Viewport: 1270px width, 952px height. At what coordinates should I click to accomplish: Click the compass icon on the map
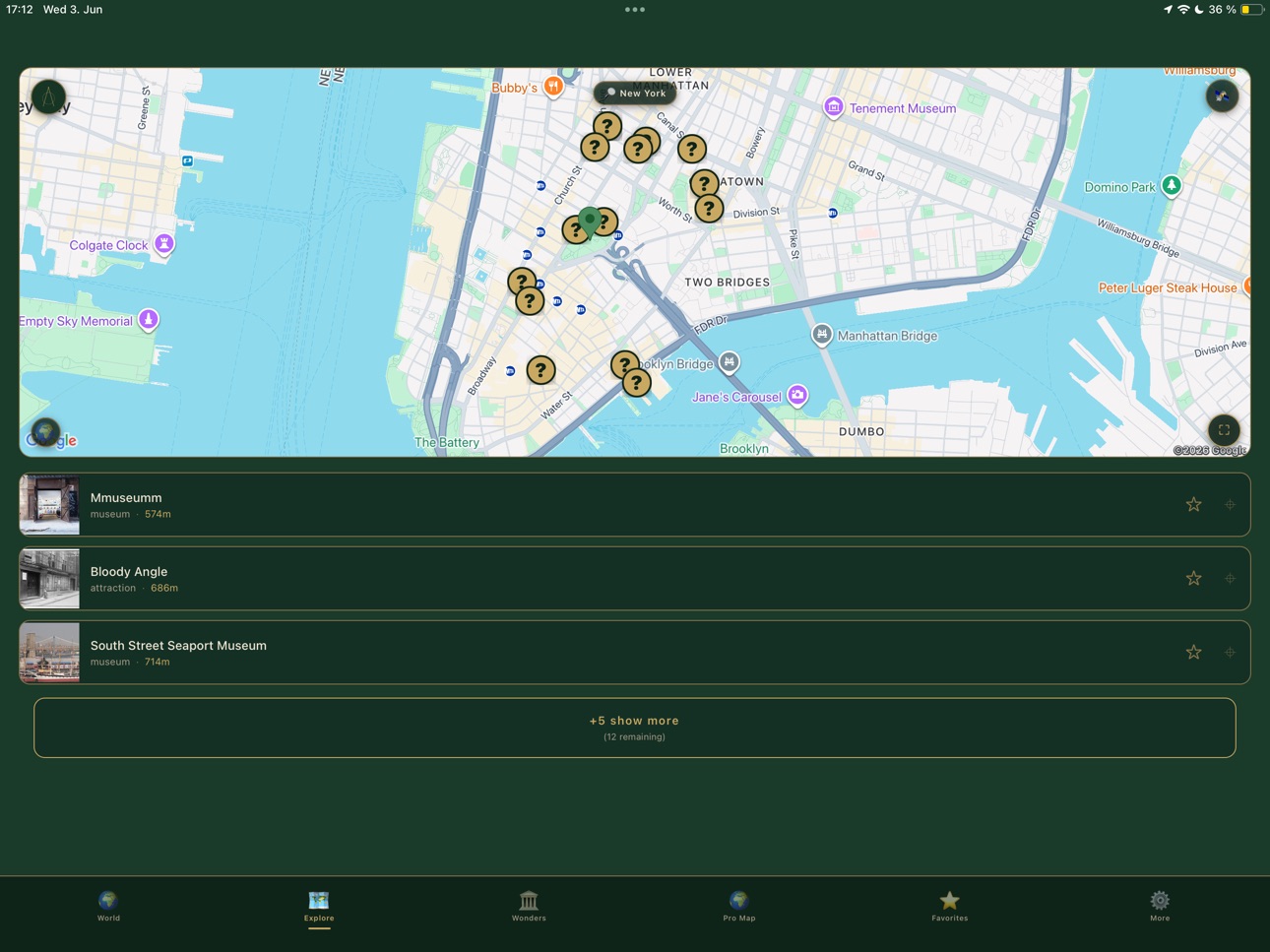tap(48, 96)
